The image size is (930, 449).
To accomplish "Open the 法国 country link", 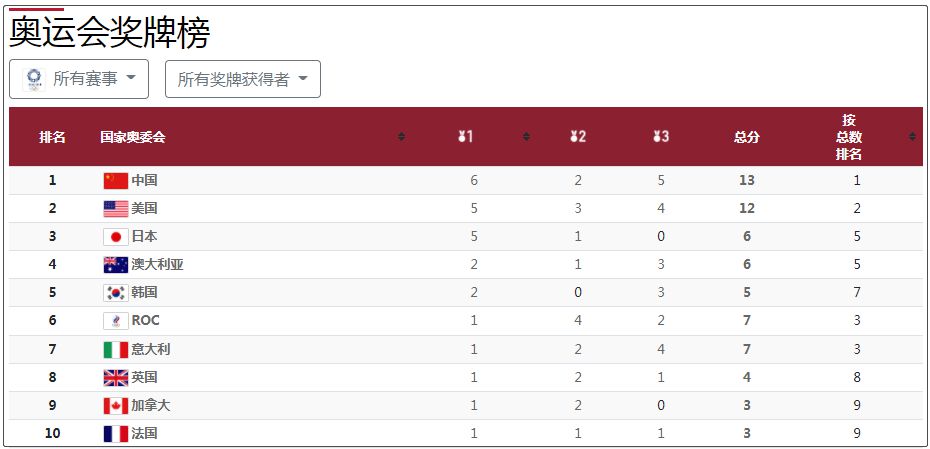I will pyautogui.click(x=144, y=434).
